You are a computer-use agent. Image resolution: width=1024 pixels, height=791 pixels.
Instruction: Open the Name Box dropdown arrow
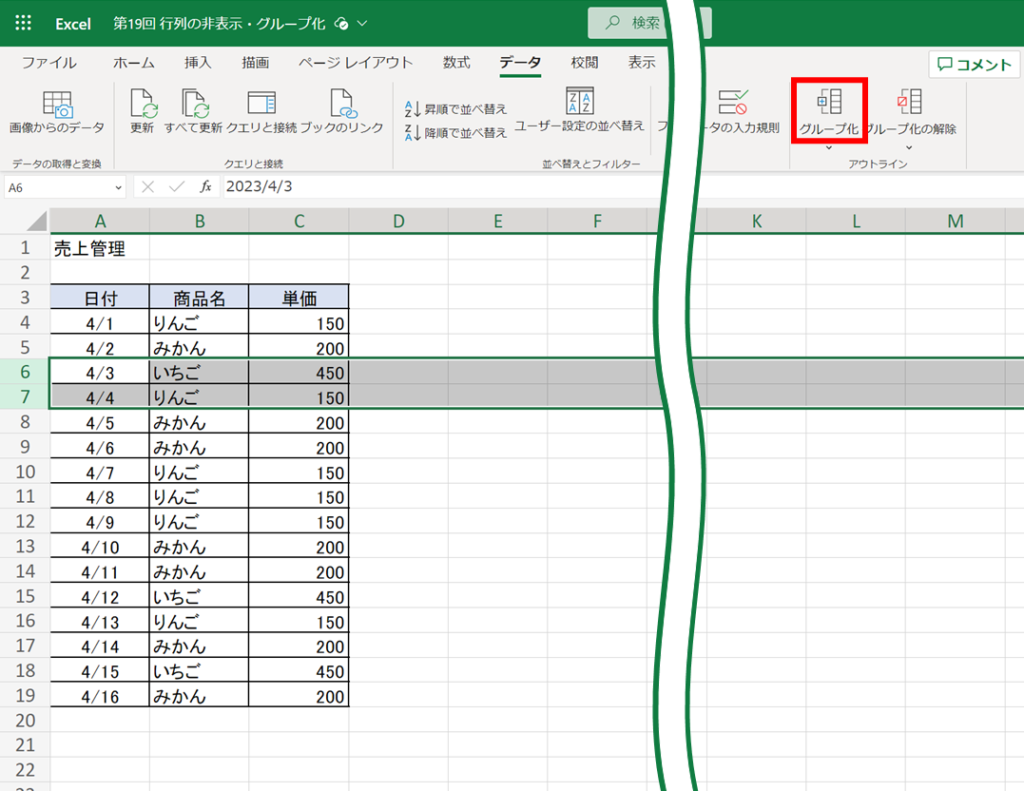[x=118, y=187]
